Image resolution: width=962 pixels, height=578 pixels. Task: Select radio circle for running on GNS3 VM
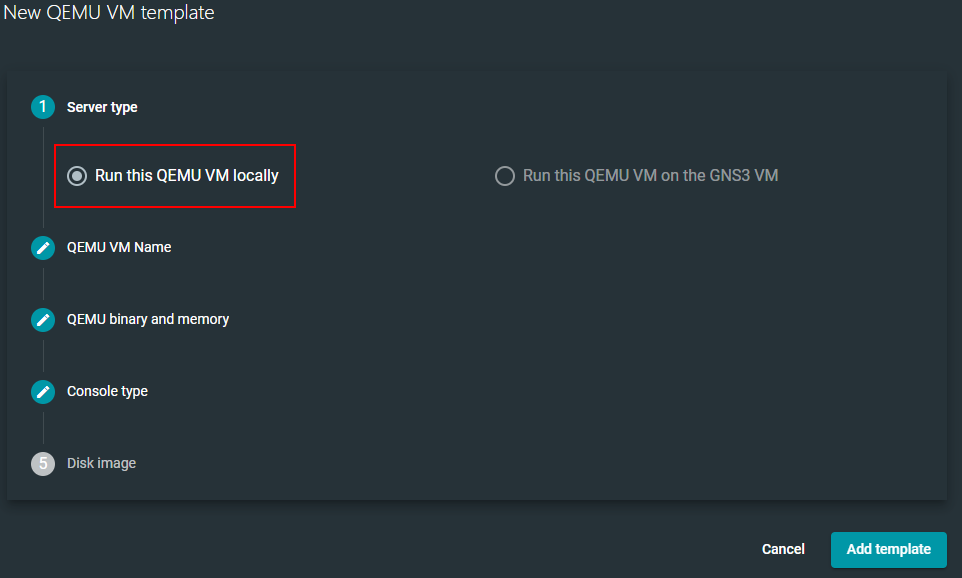click(505, 176)
